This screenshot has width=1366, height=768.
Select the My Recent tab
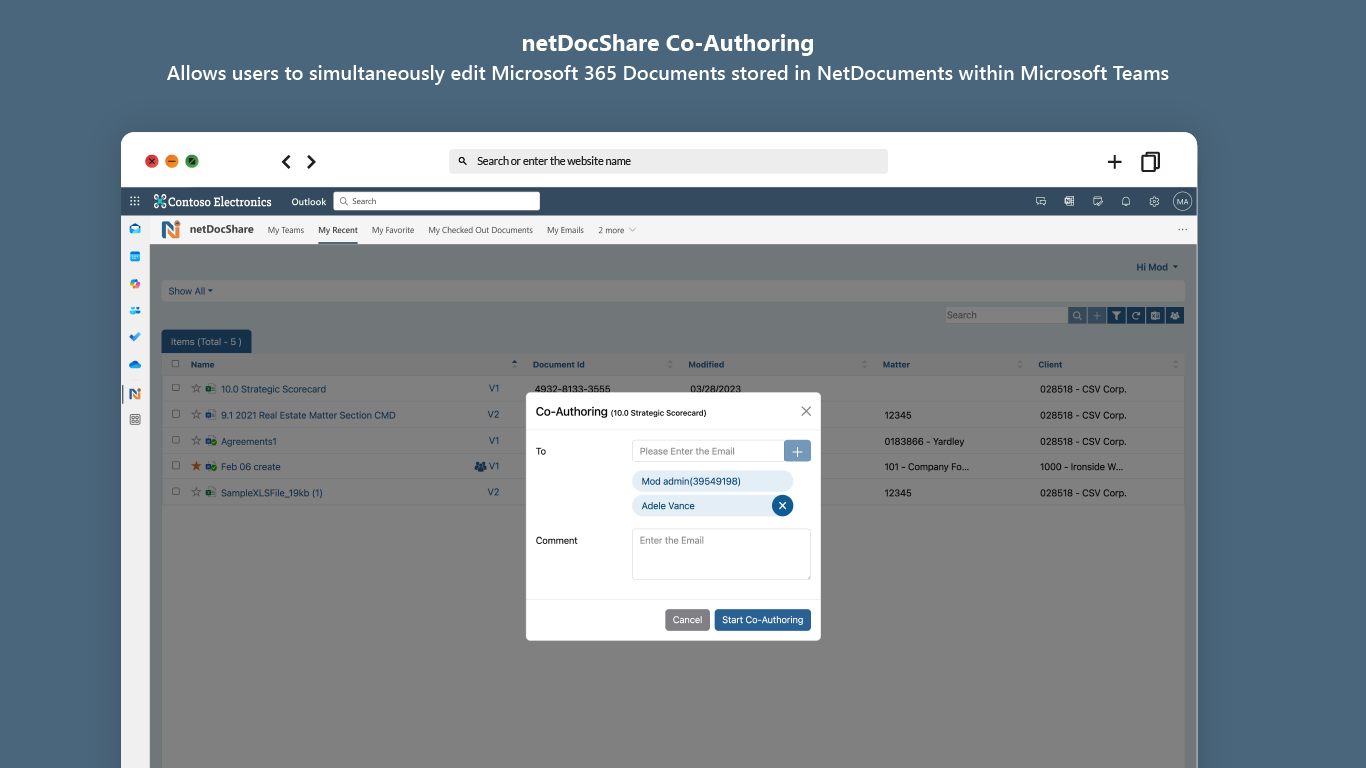338,230
